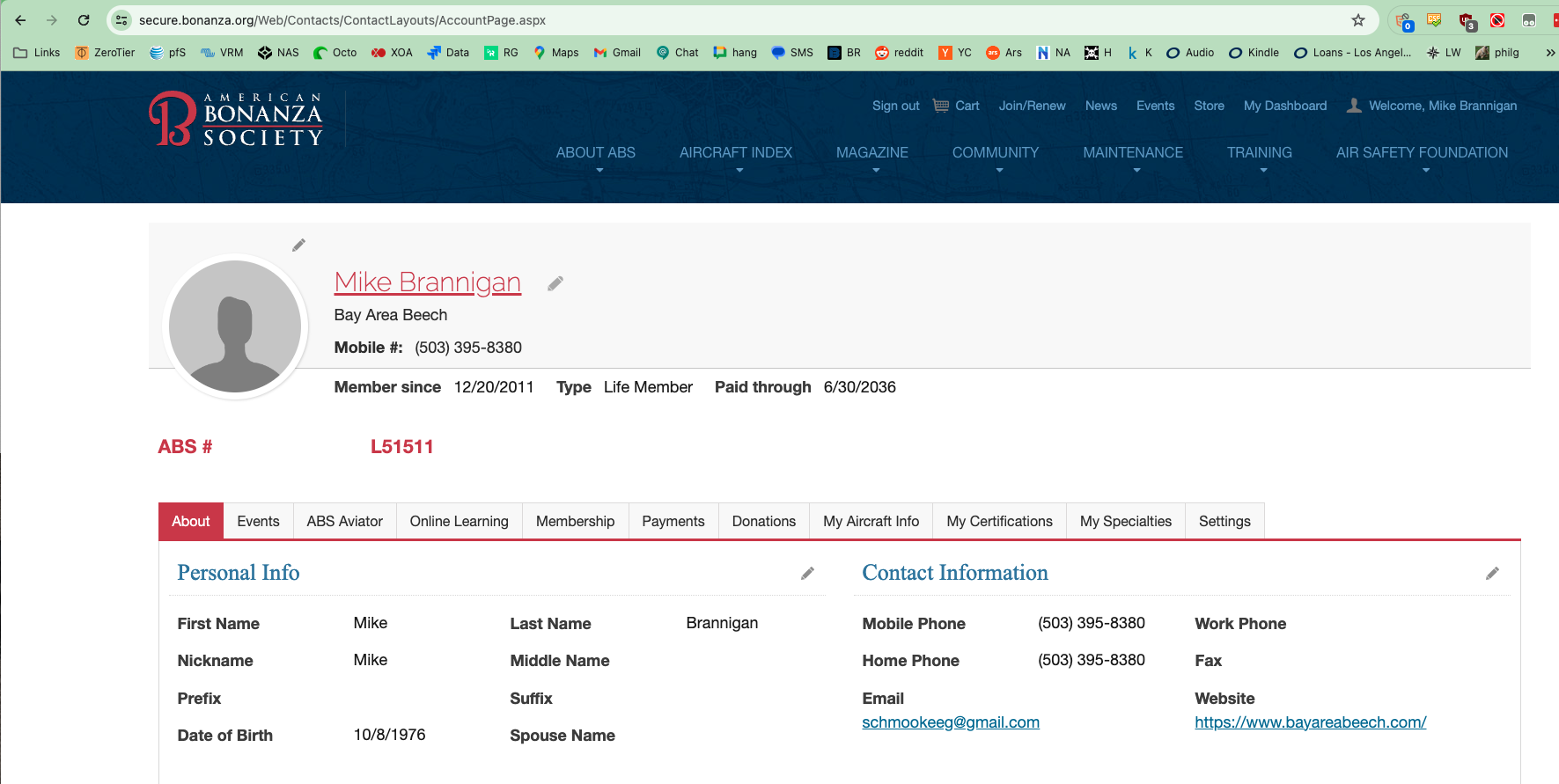The image size is (1559, 784).
Task: Select the Settings tab
Action: 1224,521
